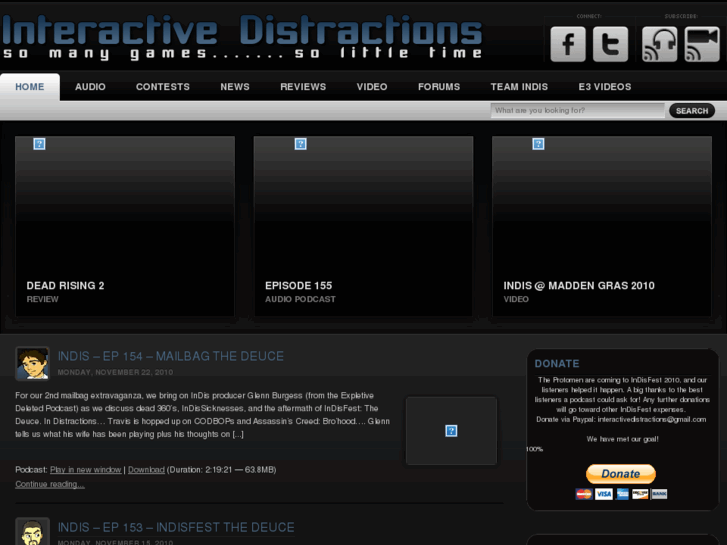Subscribe to the audio podcast feed icon
The image size is (727, 545).
[x=659, y=44]
